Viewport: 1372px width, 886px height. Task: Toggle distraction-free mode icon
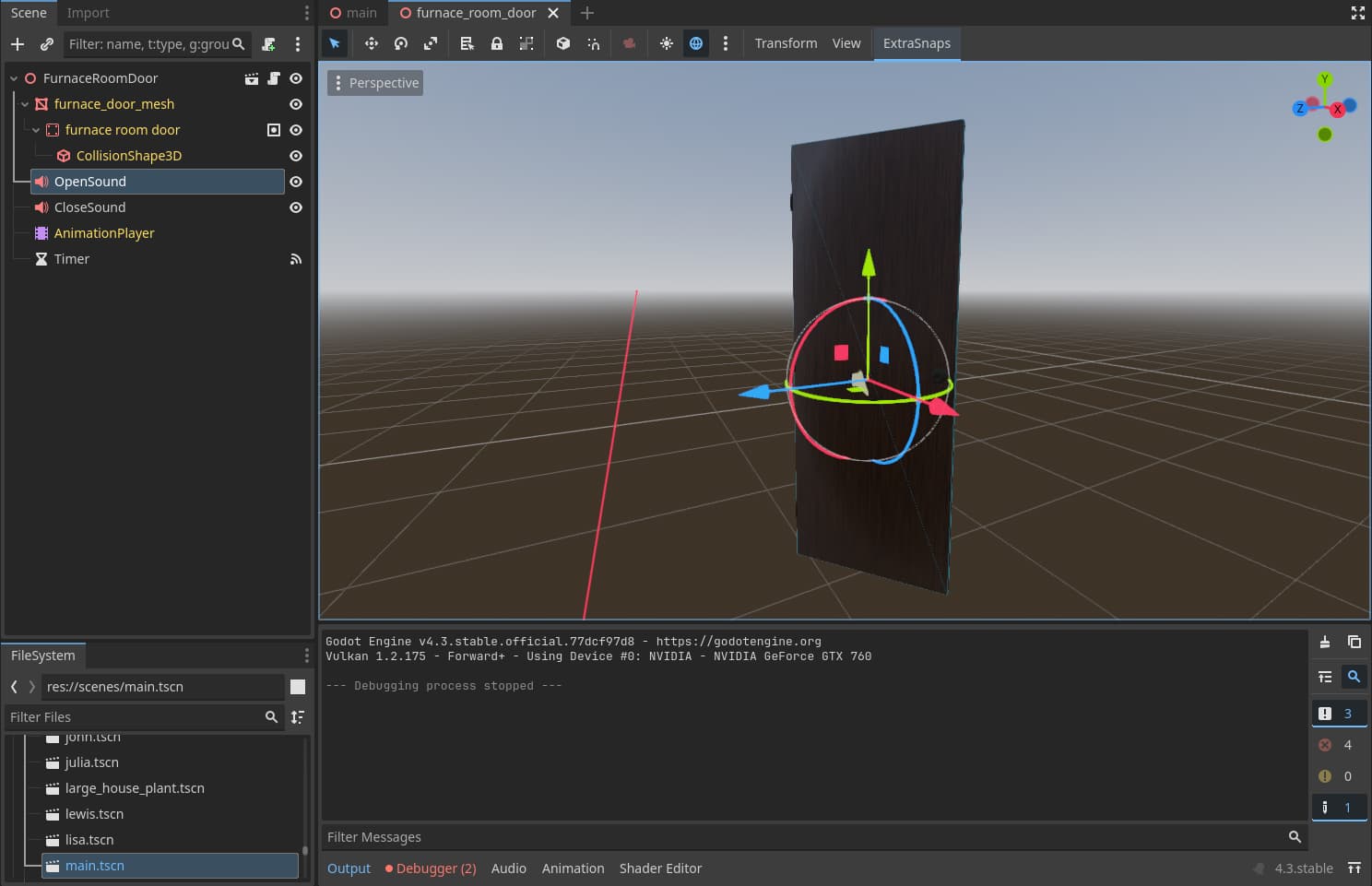coord(1357,13)
